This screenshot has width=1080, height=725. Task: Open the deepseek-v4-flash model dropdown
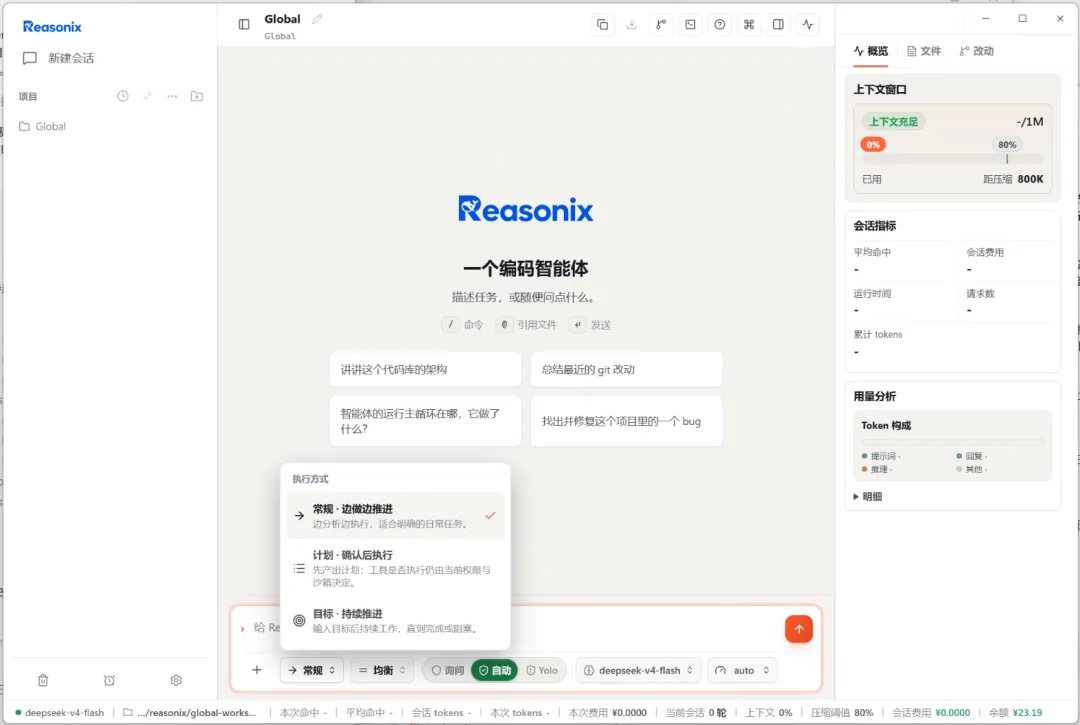click(x=638, y=670)
